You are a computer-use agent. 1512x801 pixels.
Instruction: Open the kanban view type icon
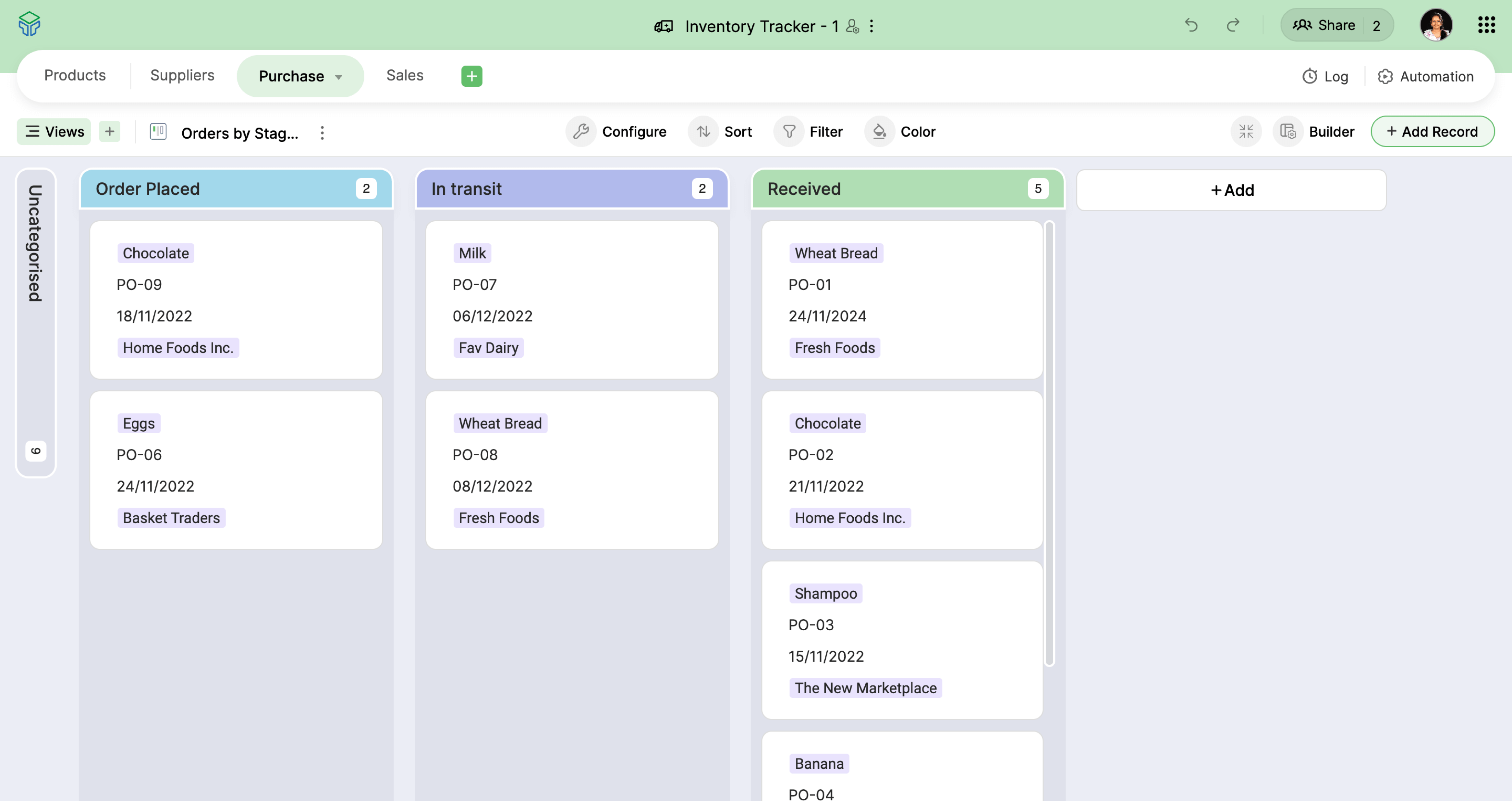pos(158,131)
